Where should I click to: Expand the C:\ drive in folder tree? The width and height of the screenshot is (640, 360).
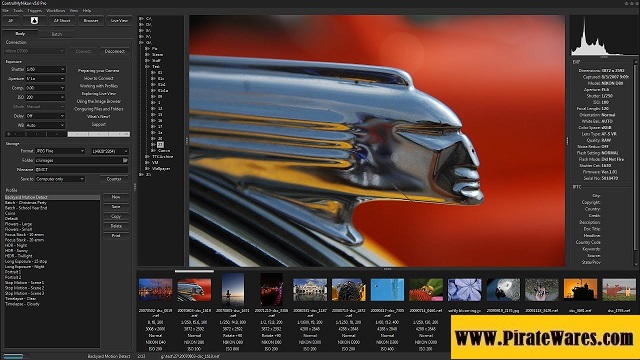[x=141, y=18]
